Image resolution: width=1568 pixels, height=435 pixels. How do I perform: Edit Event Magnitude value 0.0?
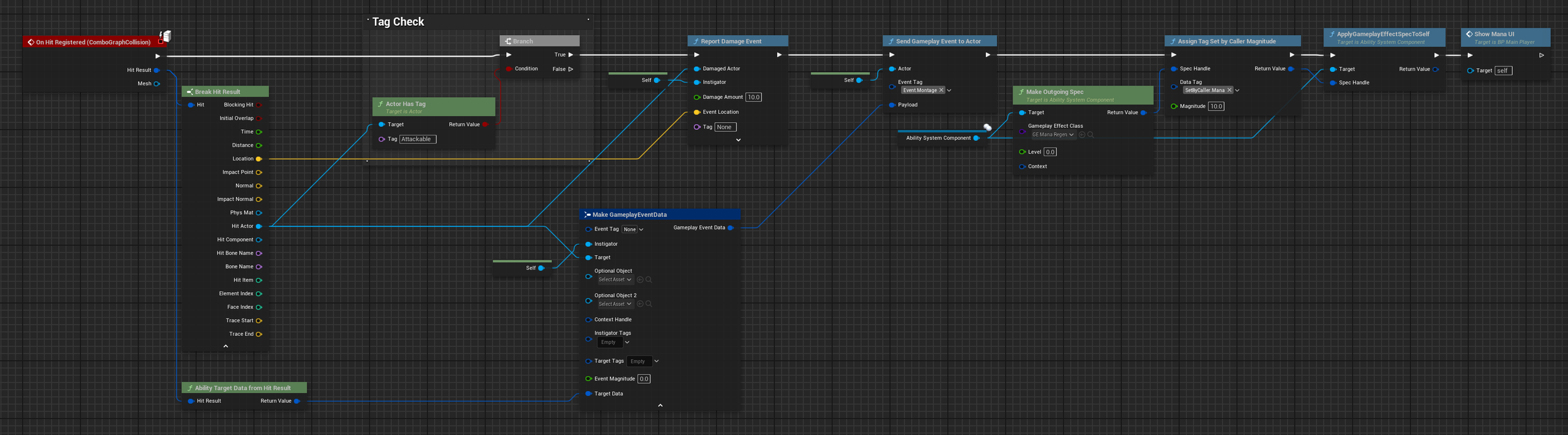click(644, 379)
